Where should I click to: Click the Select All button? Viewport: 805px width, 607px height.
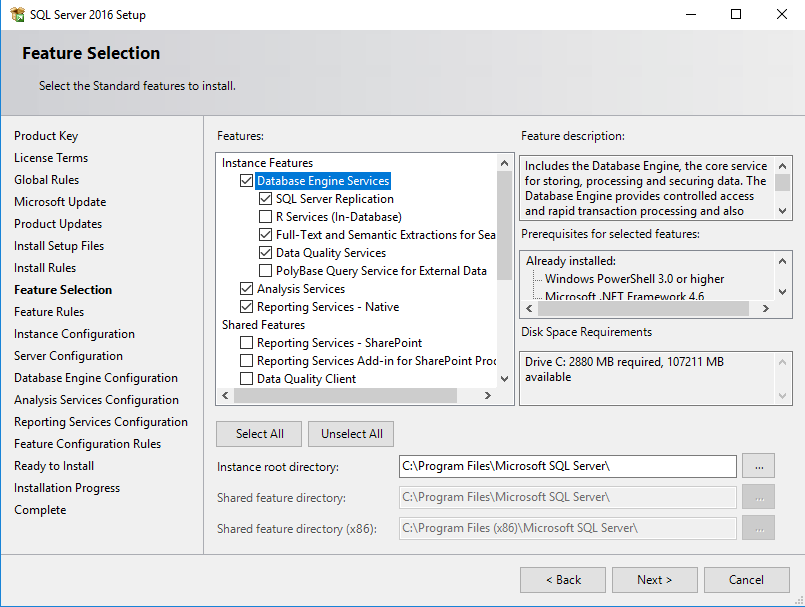tap(259, 434)
